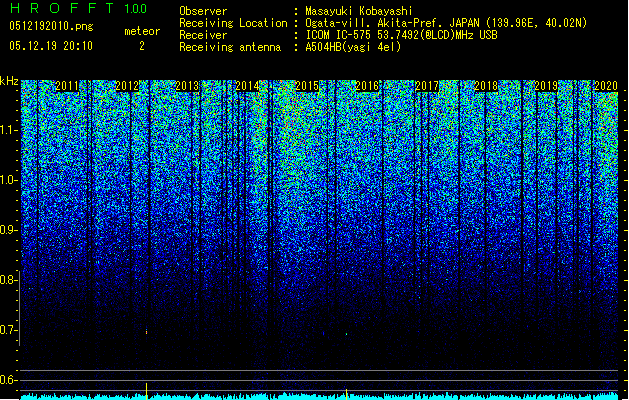The height and width of the screenshot is (400, 629).
Task: Click the 1.0 kHz axis label
Action: click(8, 180)
